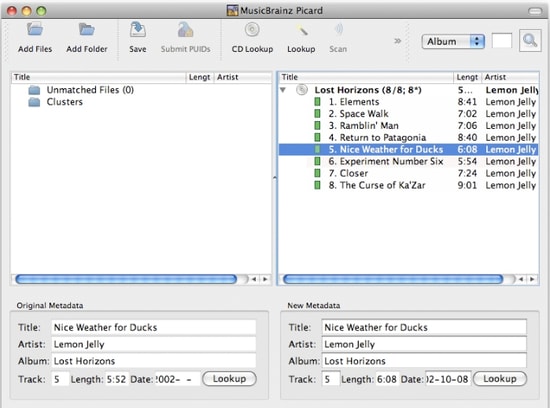Click the green match icon for Space Walk

pyautogui.click(x=317, y=114)
